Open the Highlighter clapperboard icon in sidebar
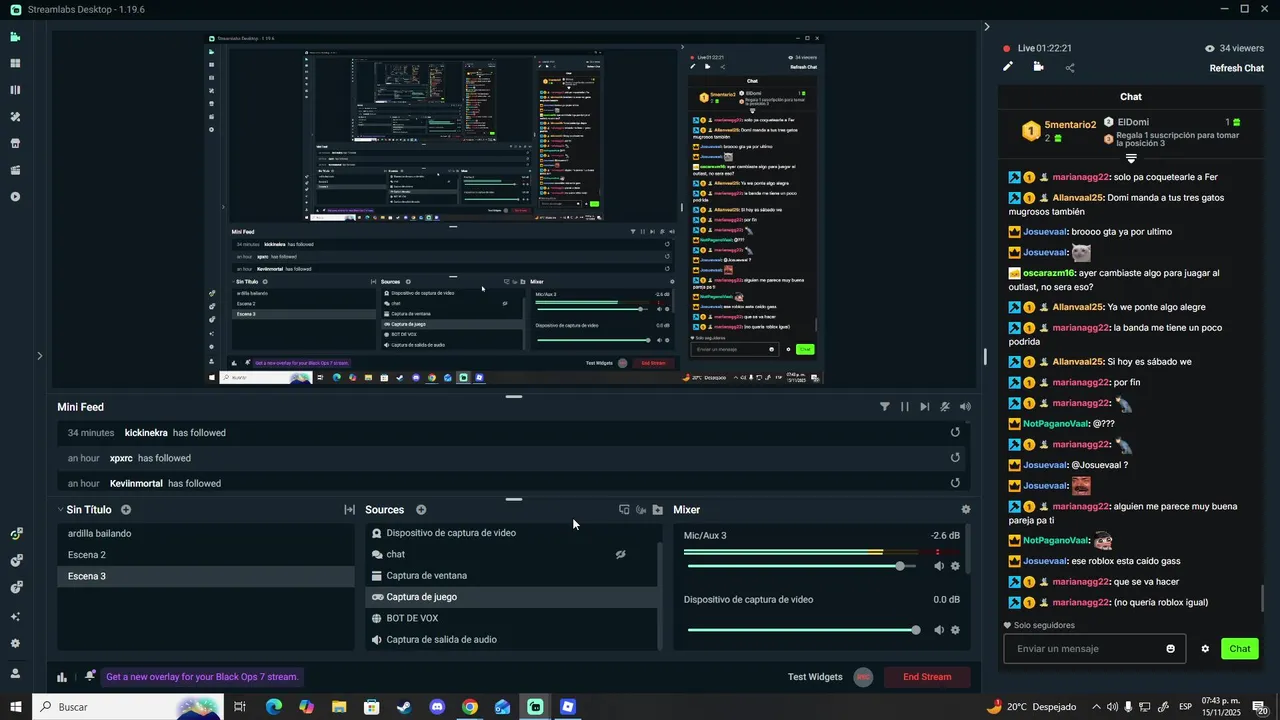Viewport: 1280px width, 720px height. [15, 170]
